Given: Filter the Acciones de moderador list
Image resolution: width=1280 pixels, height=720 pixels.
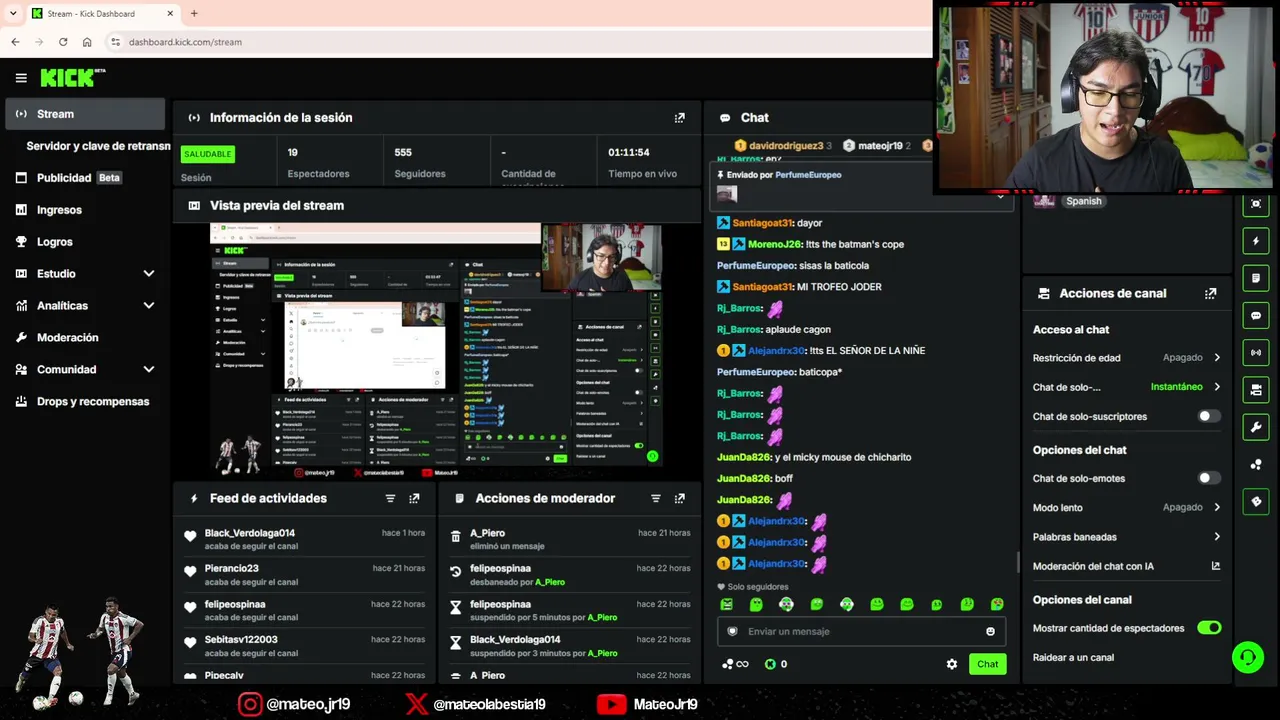Looking at the screenshot, I should click(655, 498).
